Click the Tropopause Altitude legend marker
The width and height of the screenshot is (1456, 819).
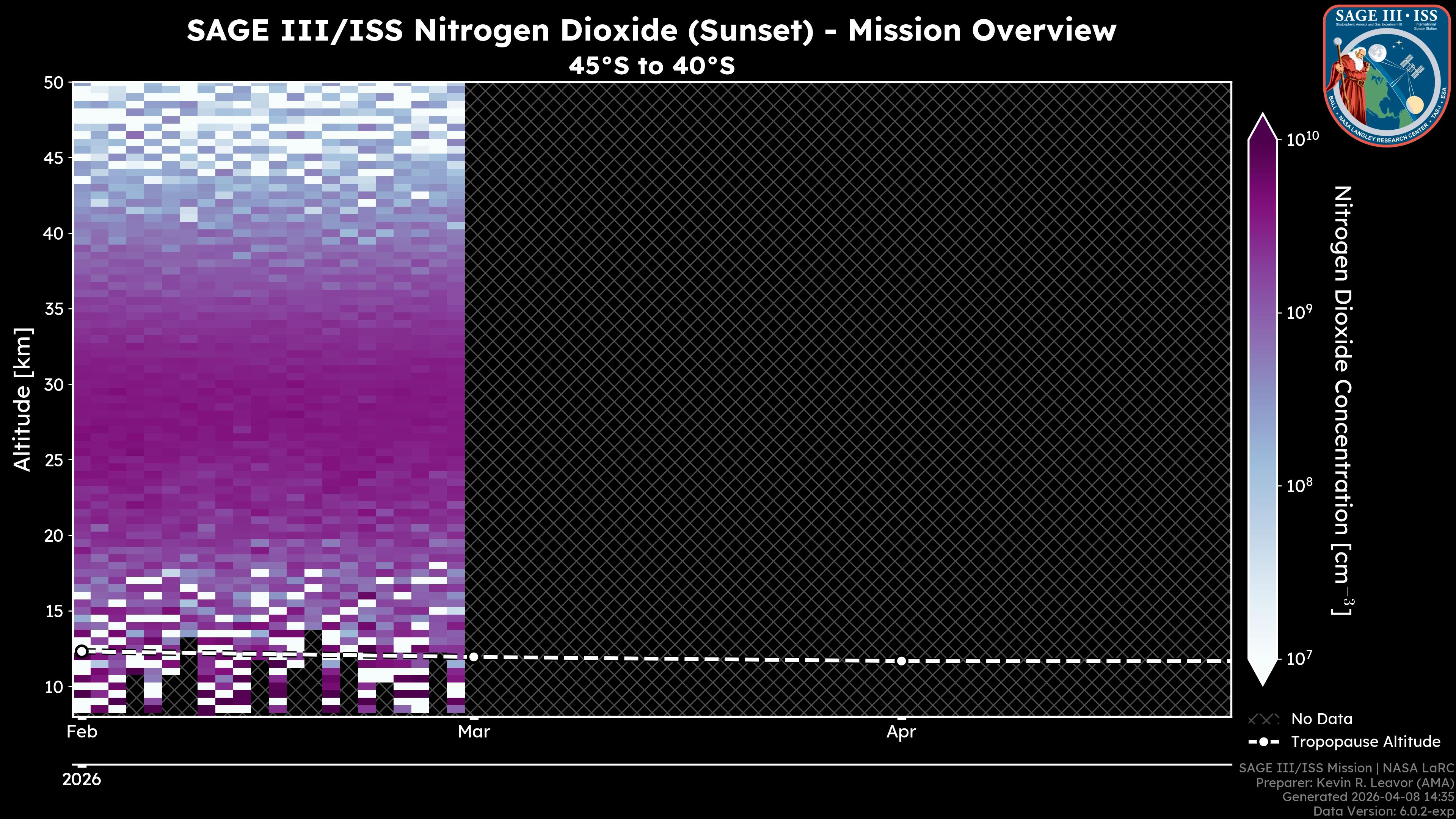[x=1263, y=742]
